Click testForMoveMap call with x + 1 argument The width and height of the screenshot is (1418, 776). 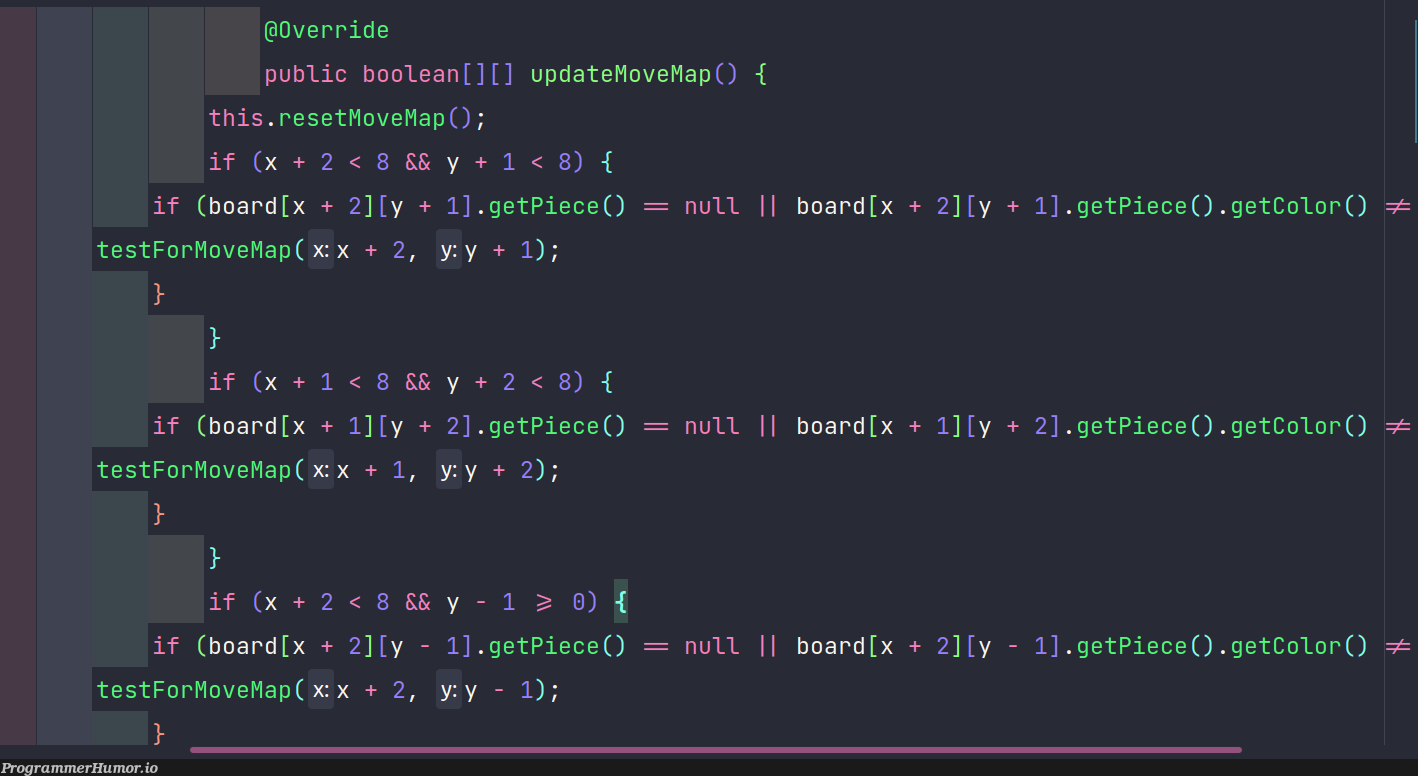[328, 470]
